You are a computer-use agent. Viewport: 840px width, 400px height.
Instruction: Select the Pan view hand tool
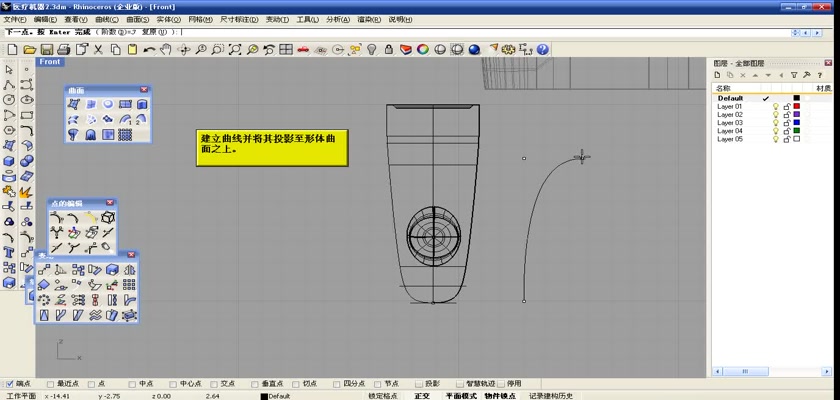coord(167,49)
